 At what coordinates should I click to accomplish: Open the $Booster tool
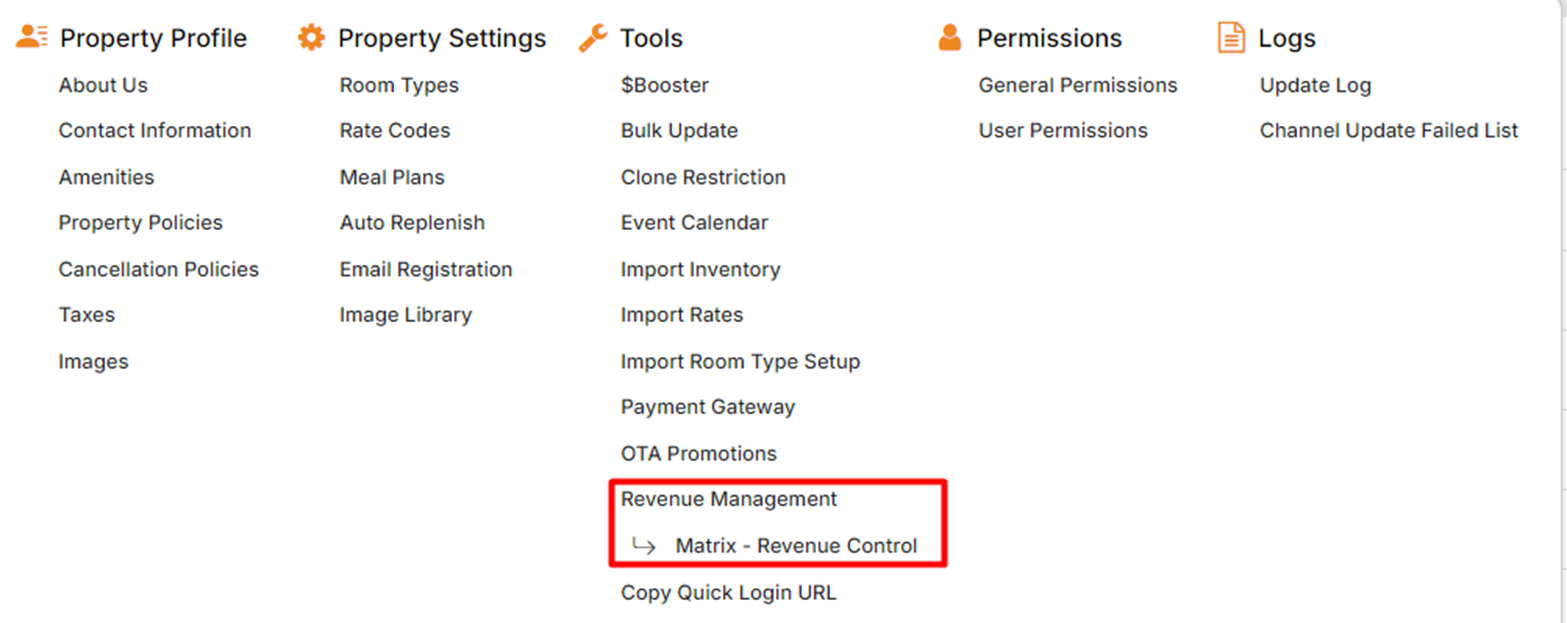click(x=664, y=85)
